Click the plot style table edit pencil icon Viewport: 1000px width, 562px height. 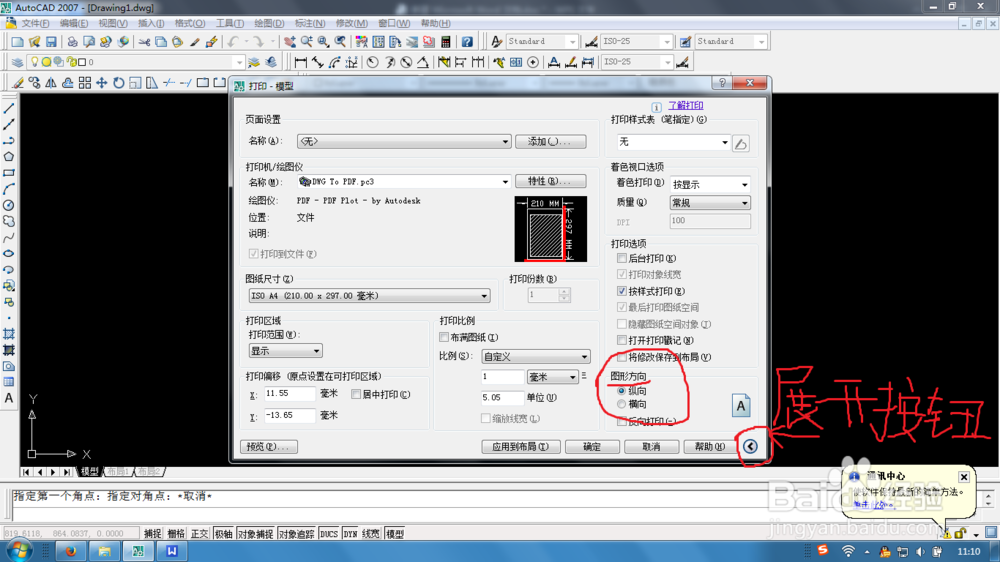[740, 144]
